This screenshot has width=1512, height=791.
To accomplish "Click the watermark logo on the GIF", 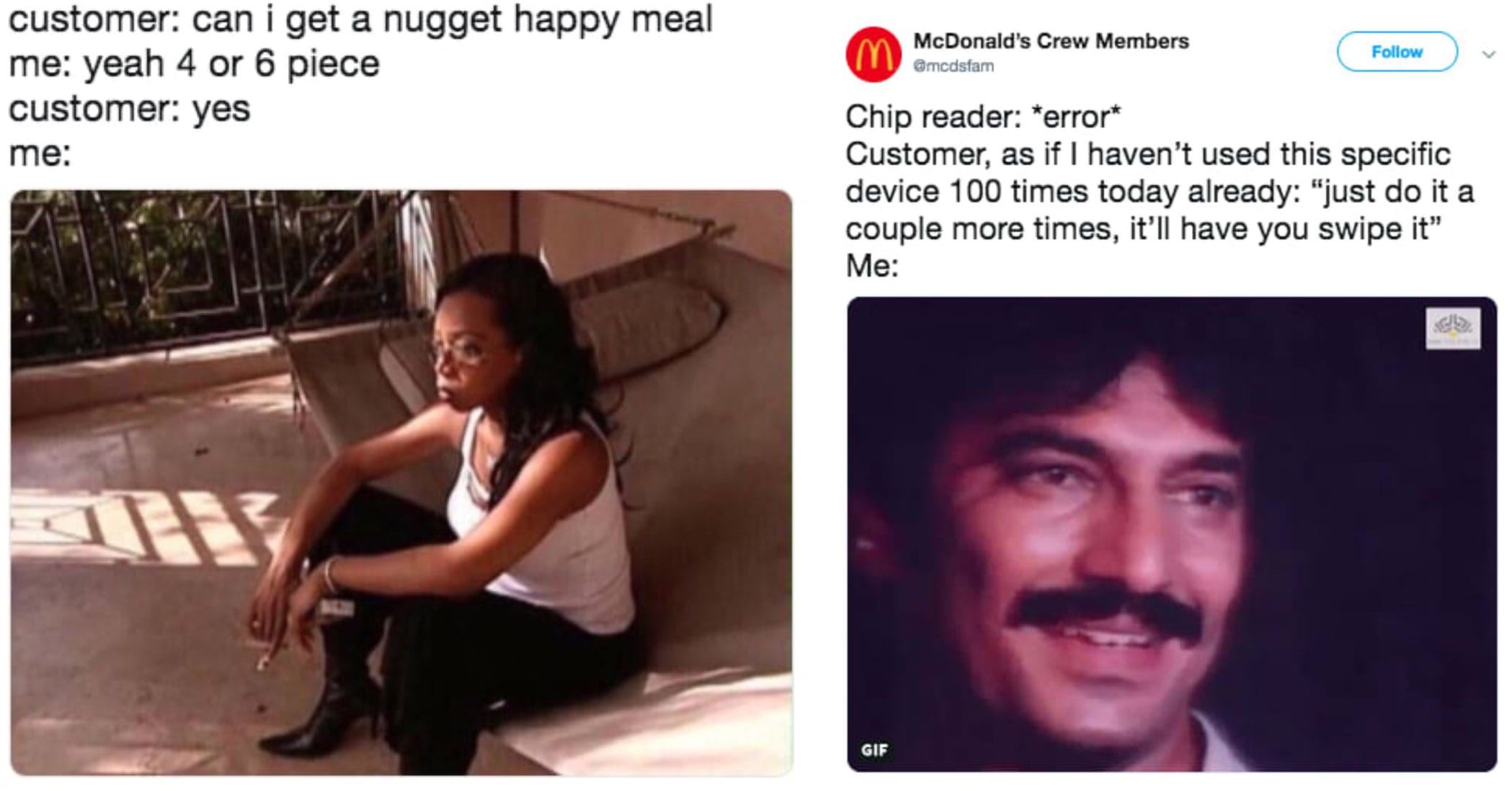I will point(1453,329).
